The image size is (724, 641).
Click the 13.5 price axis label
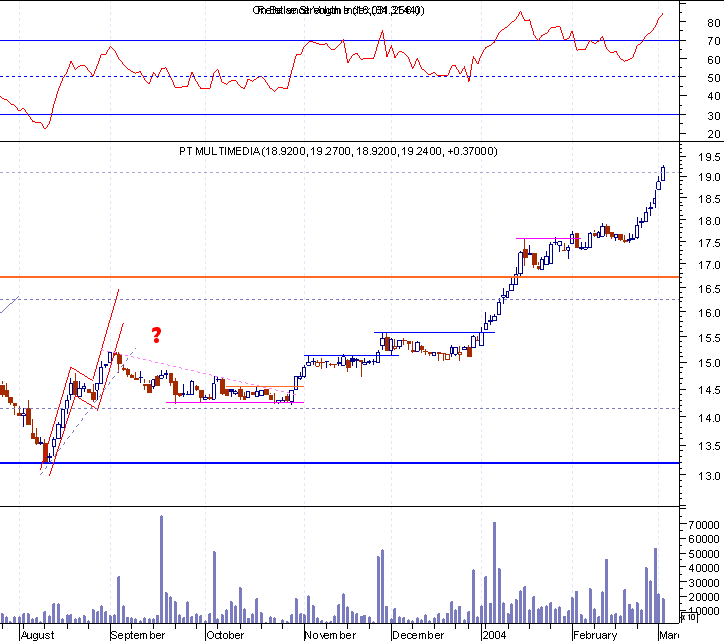point(709,446)
